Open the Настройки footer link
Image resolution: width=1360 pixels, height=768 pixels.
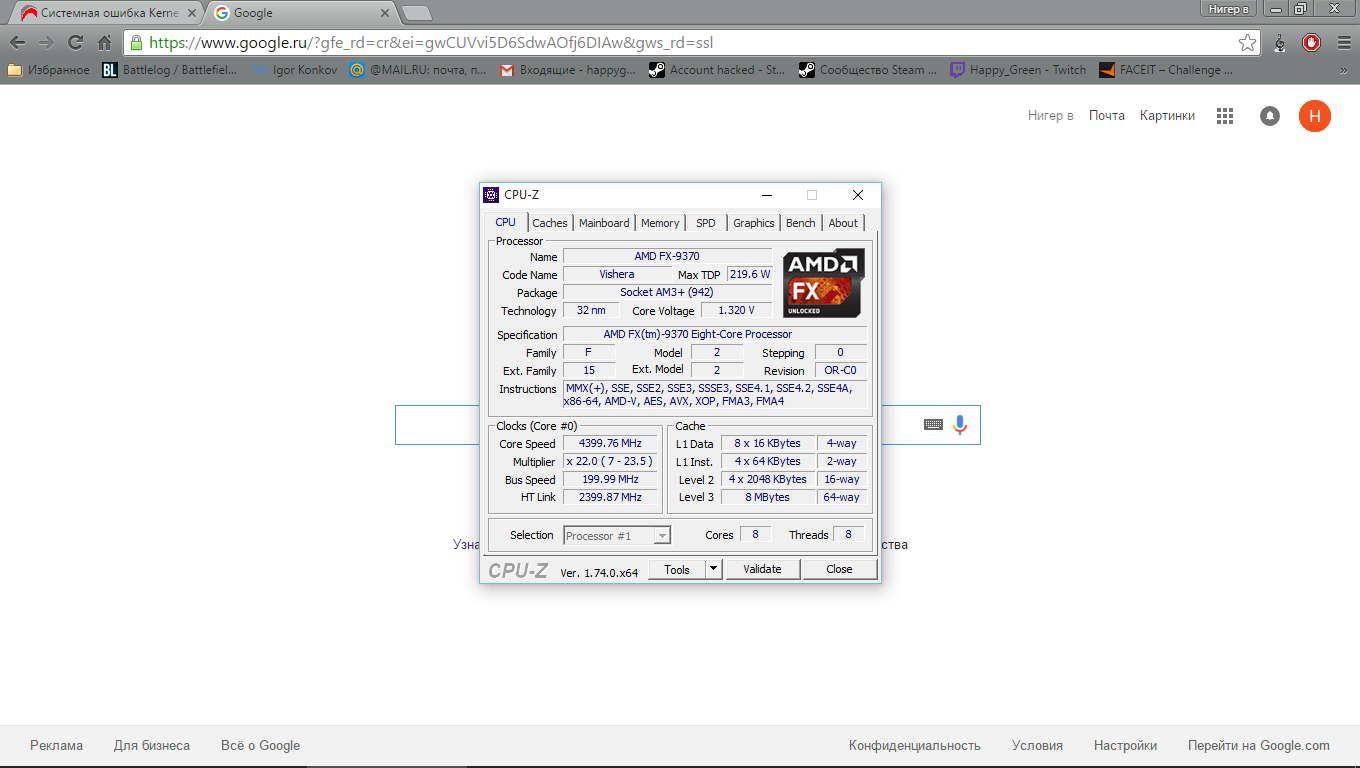(x=1125, y=746)
